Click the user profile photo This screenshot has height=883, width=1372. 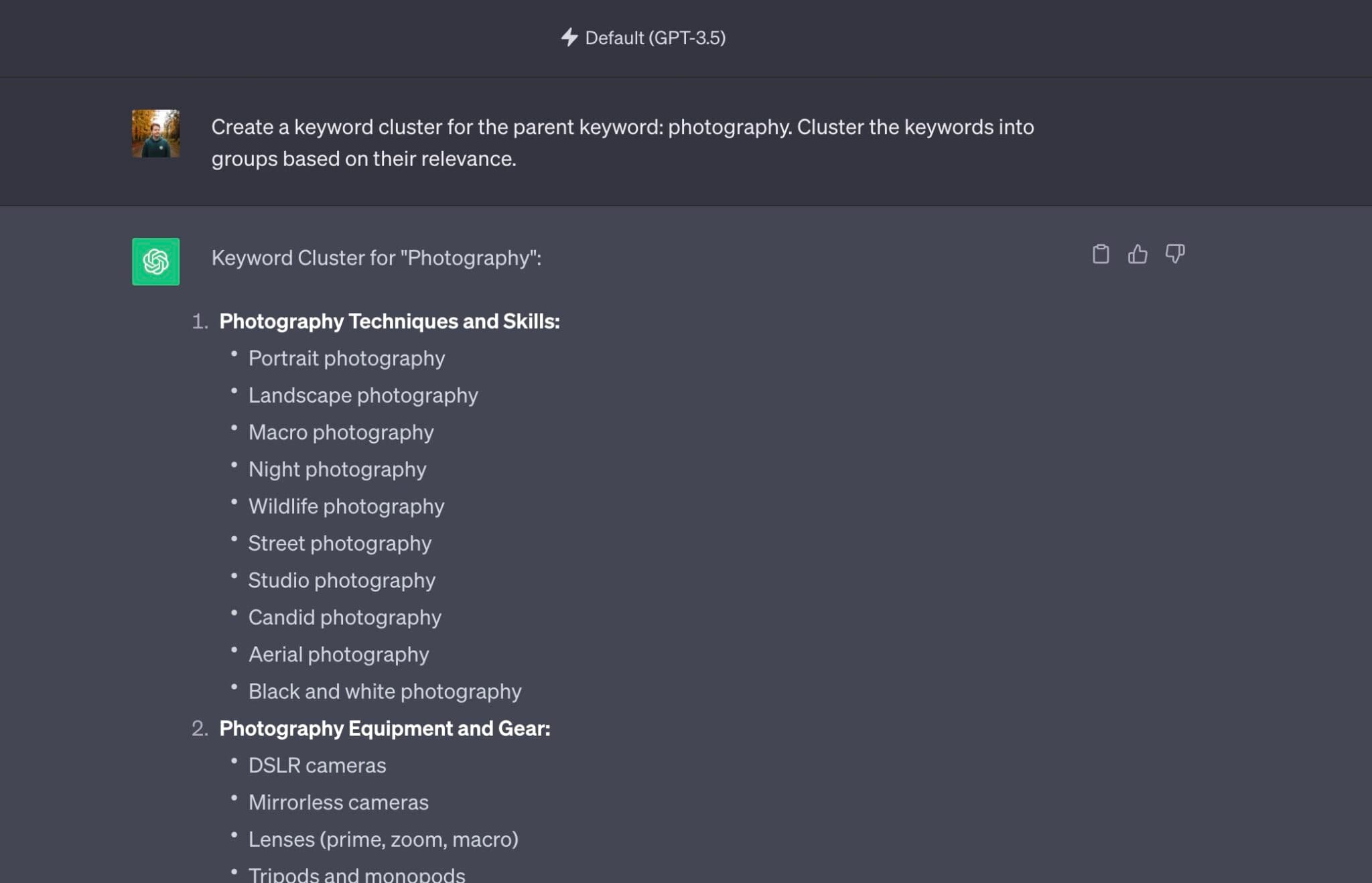155,134
